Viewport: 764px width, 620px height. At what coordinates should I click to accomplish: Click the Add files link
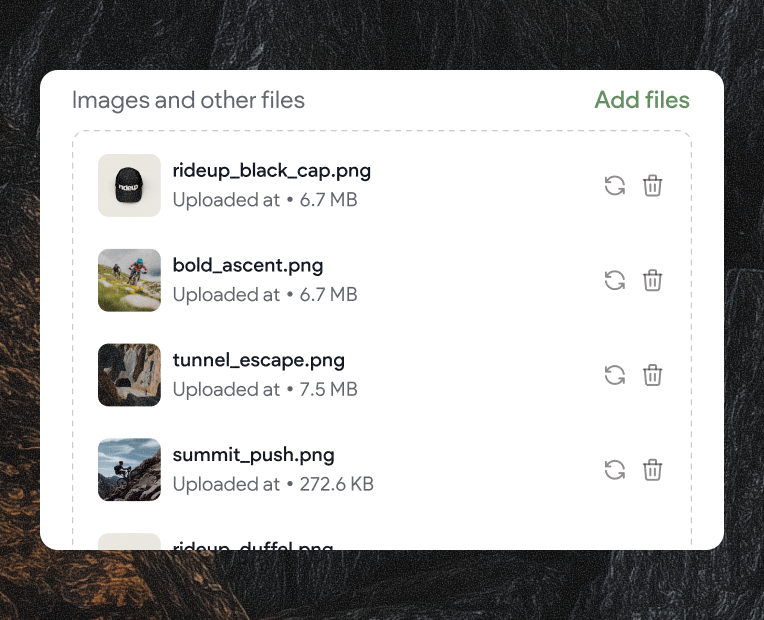(x=641, y=100)
